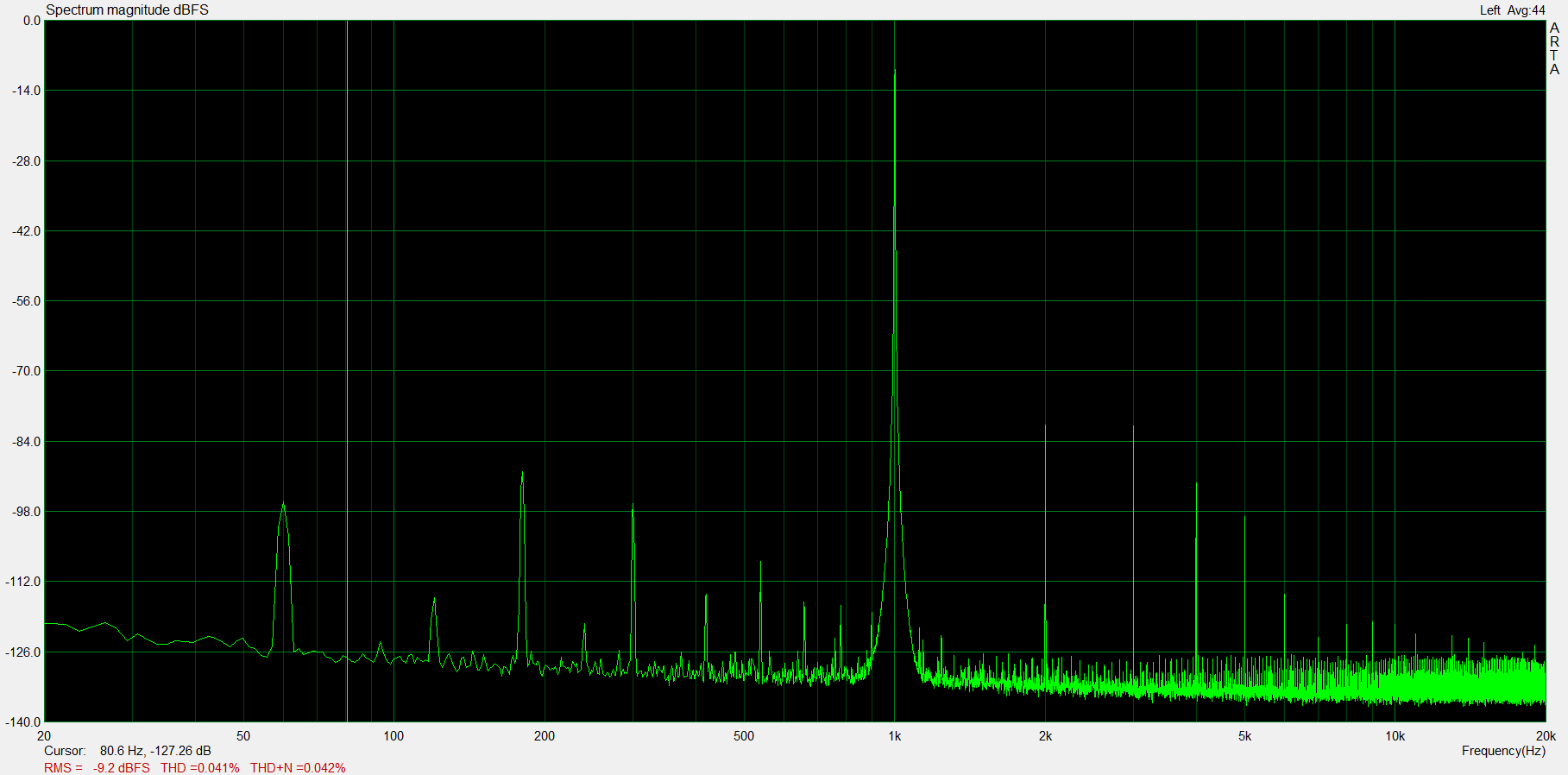
Task: Click the '100' frequency axis label
Action: 394,736
